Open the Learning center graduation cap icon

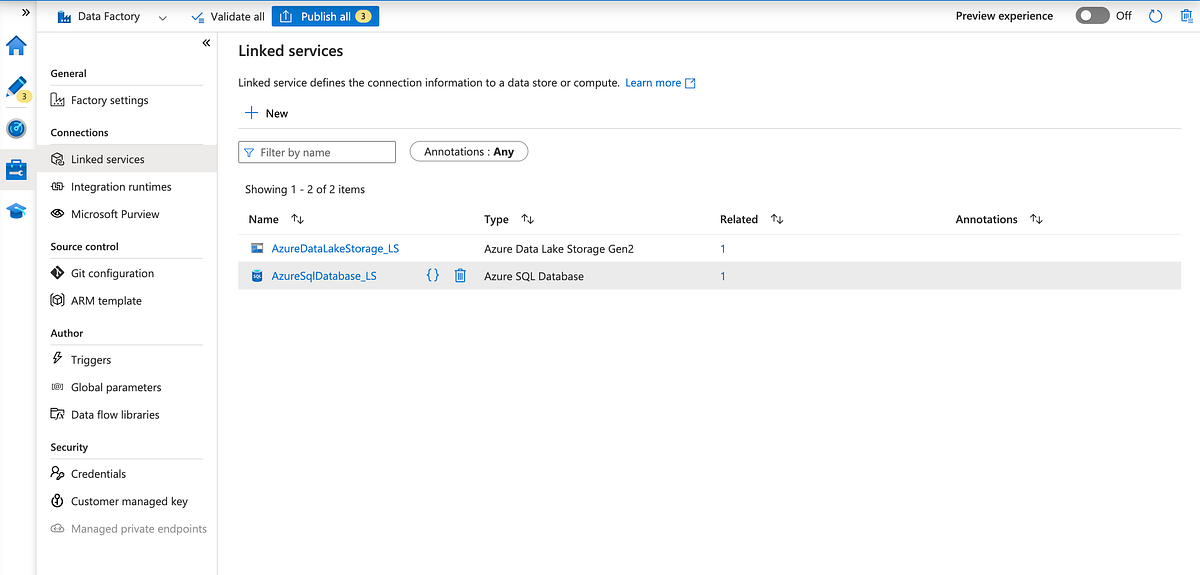tap(16, 211)
